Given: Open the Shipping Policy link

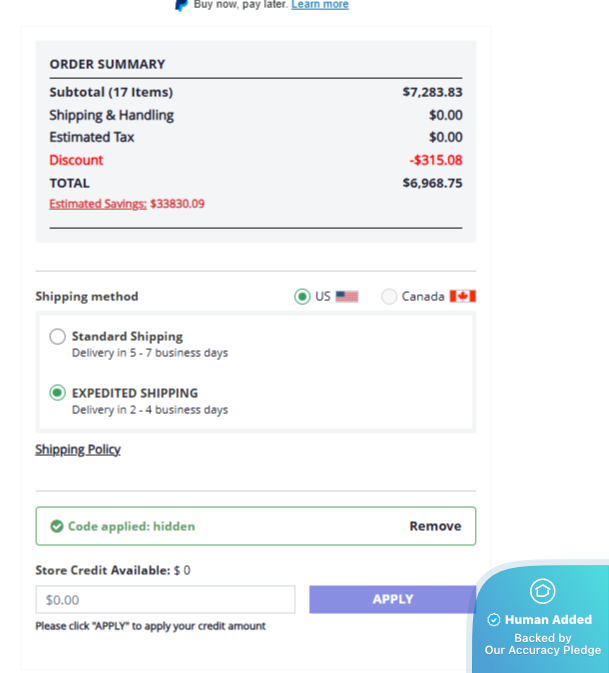Looking at the screenshot, I should point(78,450).
